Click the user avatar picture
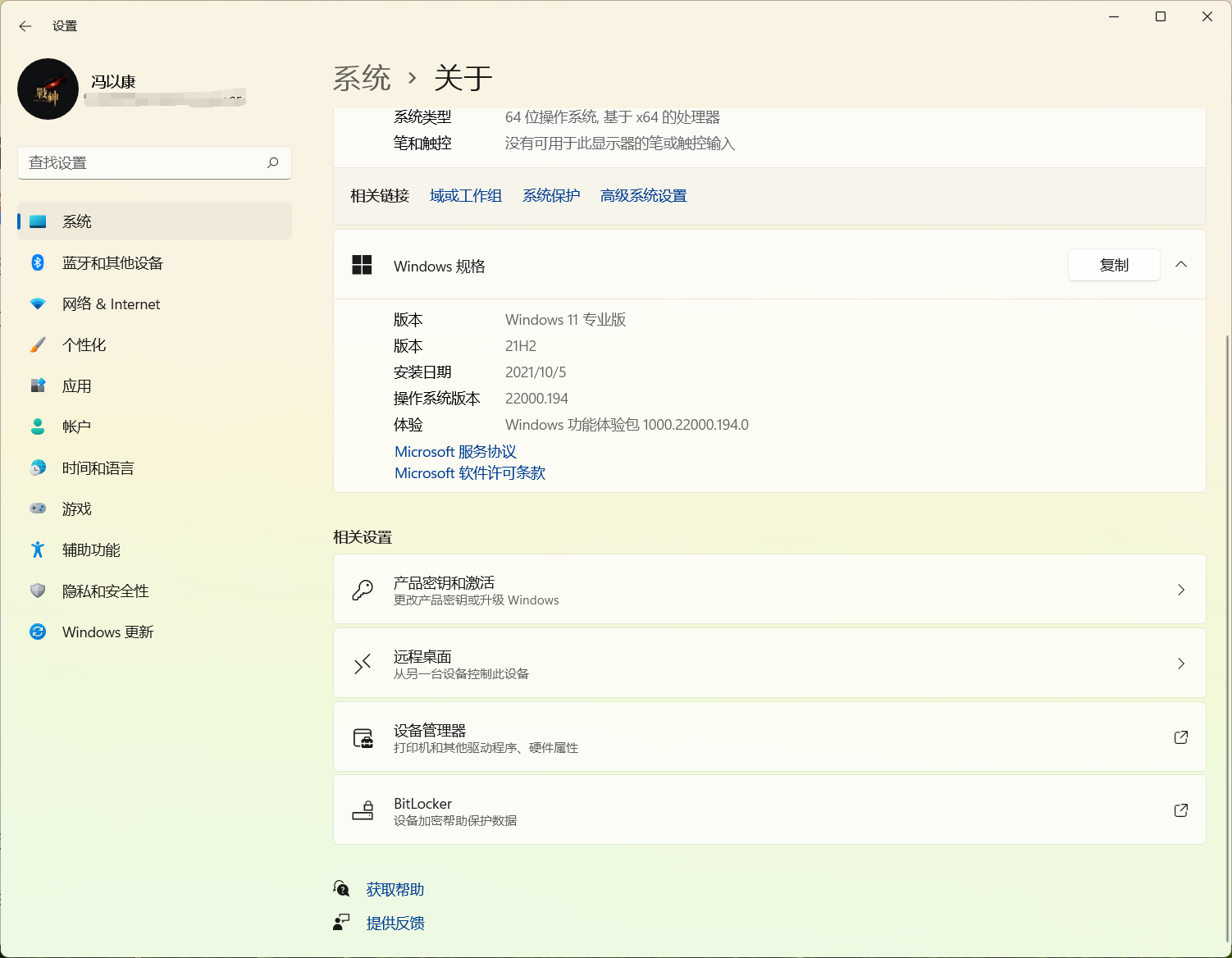Screen dimensions: 1232x958 [x=48, y=89]
